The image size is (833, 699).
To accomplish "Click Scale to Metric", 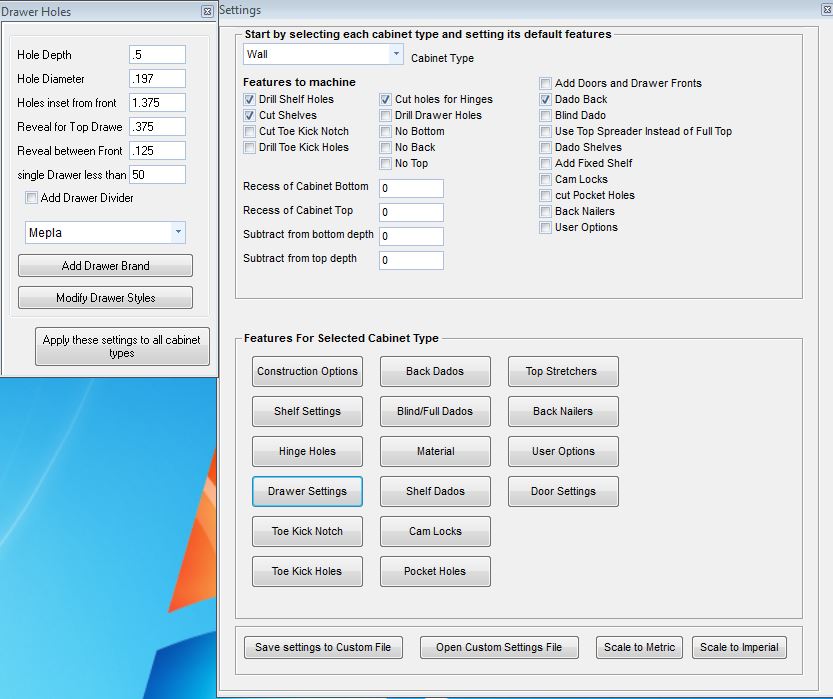I will pyautogui.click(x=639, y=647).
